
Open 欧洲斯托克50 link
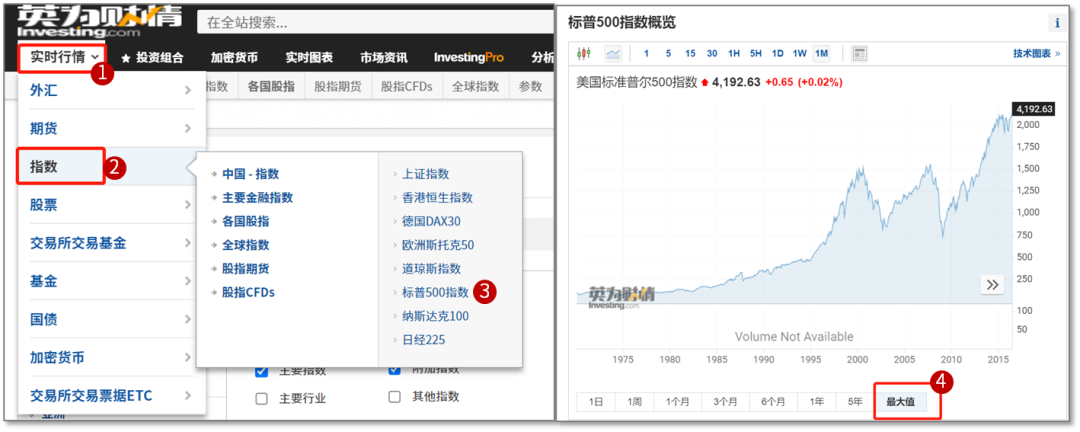[438, 245]
